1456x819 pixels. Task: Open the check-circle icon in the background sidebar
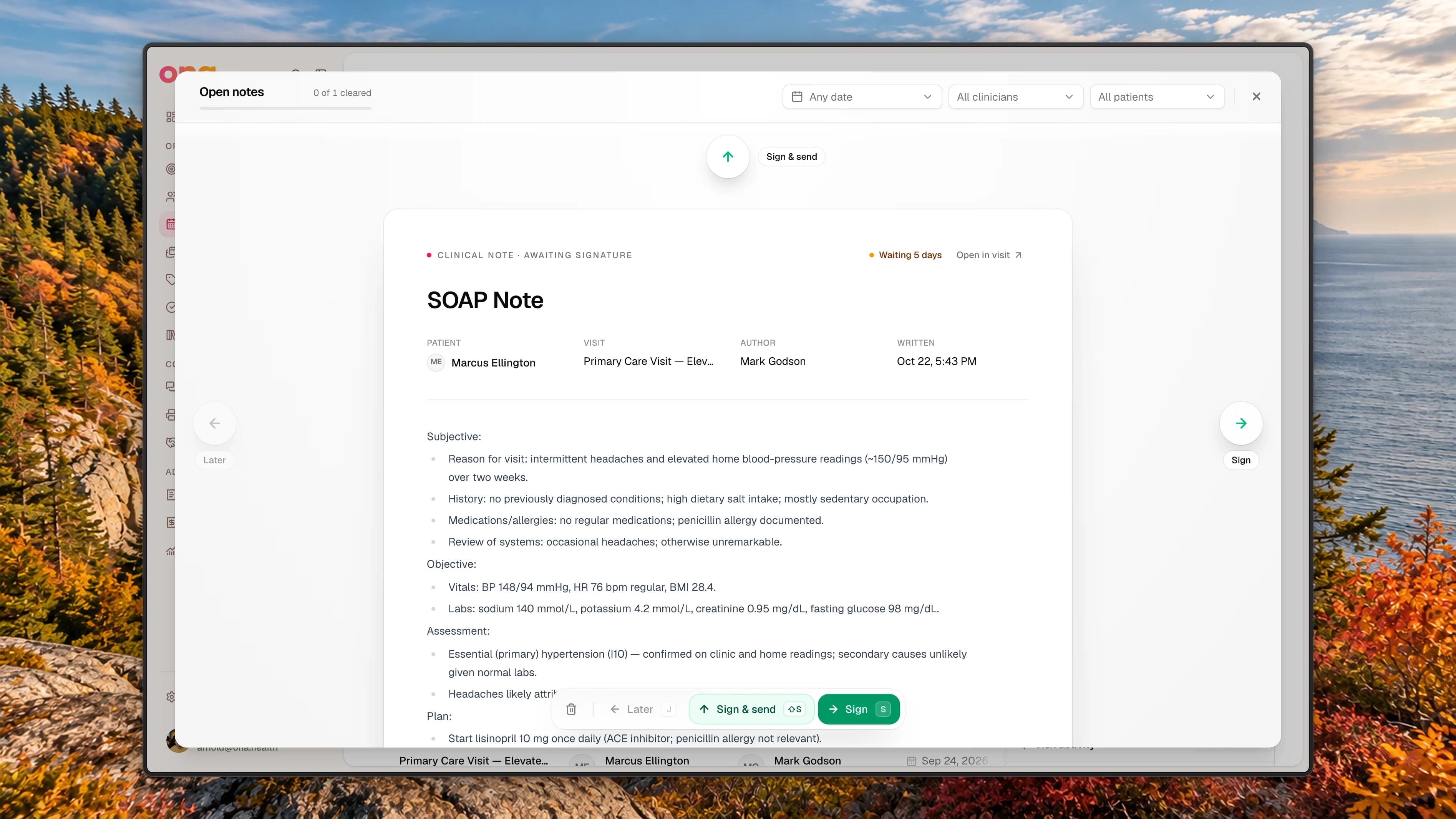pyautogui.click(x=171, y=307)
